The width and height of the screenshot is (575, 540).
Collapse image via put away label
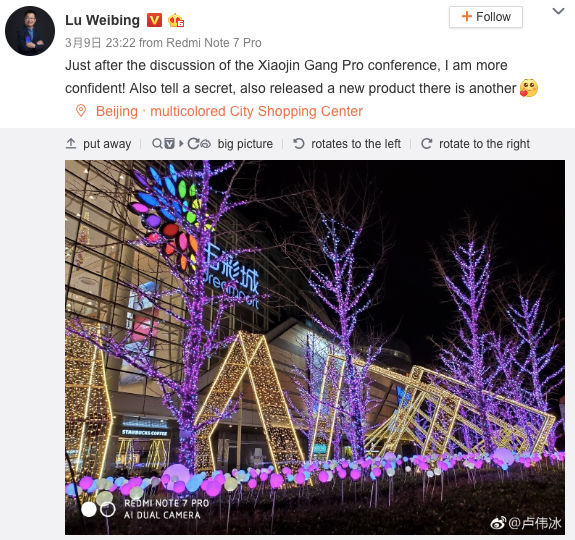point(107,144)
